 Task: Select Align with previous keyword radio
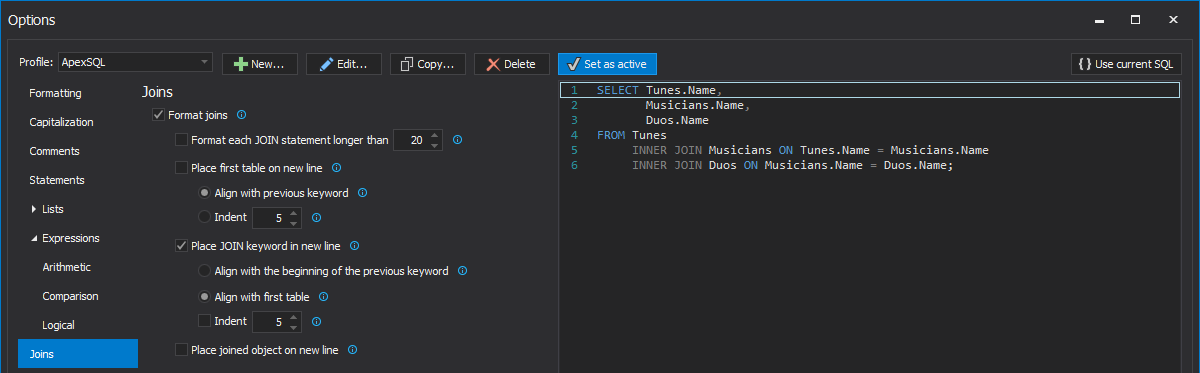205,193
